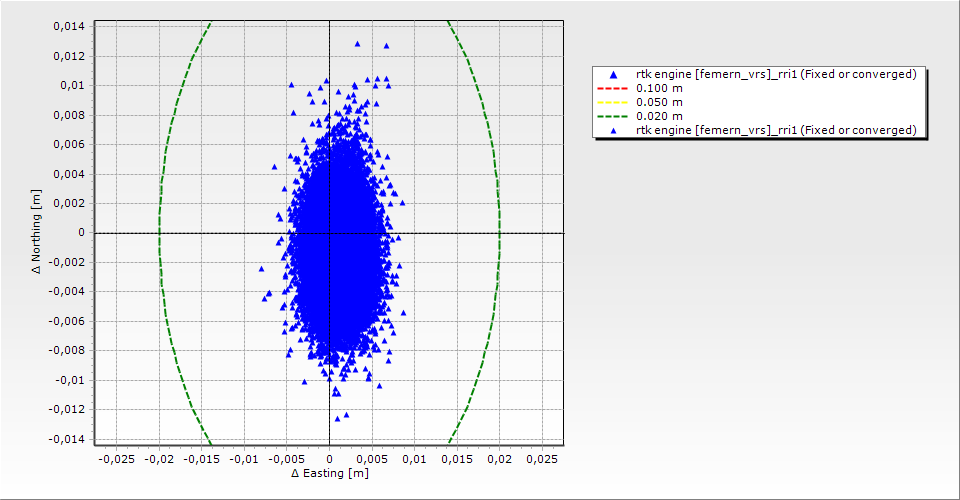Click the top "rtk engine [femern_vrs]_rri1" legend text

(776, 75)
